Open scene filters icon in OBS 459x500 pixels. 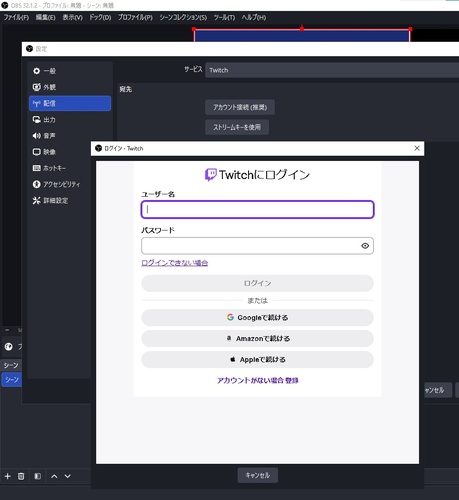38,476
